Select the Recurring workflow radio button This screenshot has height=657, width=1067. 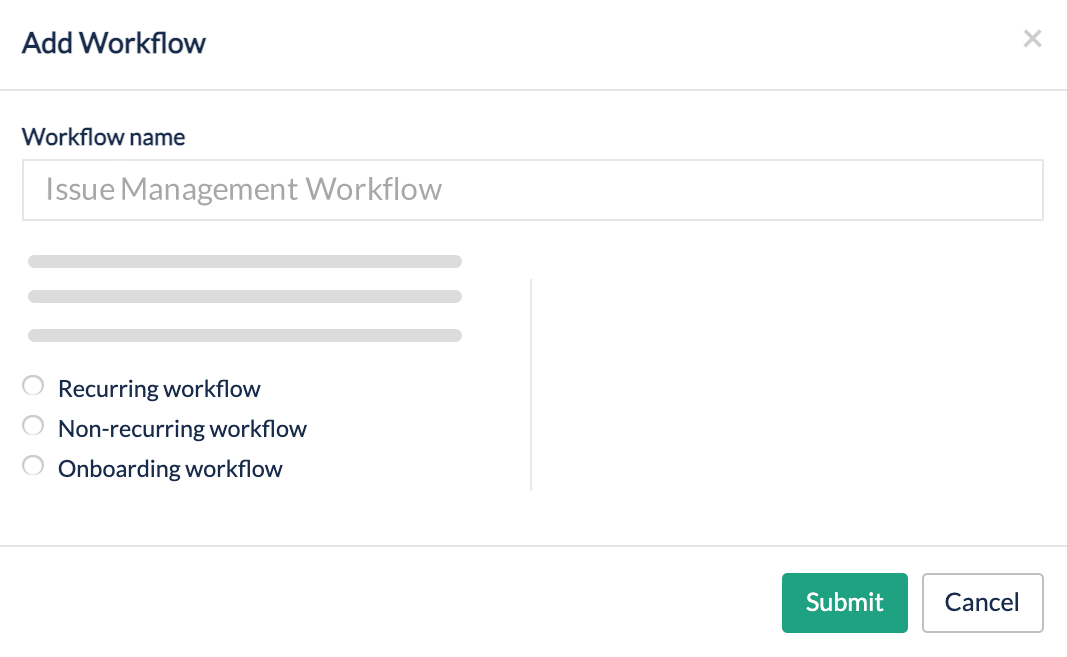(33, 386)
